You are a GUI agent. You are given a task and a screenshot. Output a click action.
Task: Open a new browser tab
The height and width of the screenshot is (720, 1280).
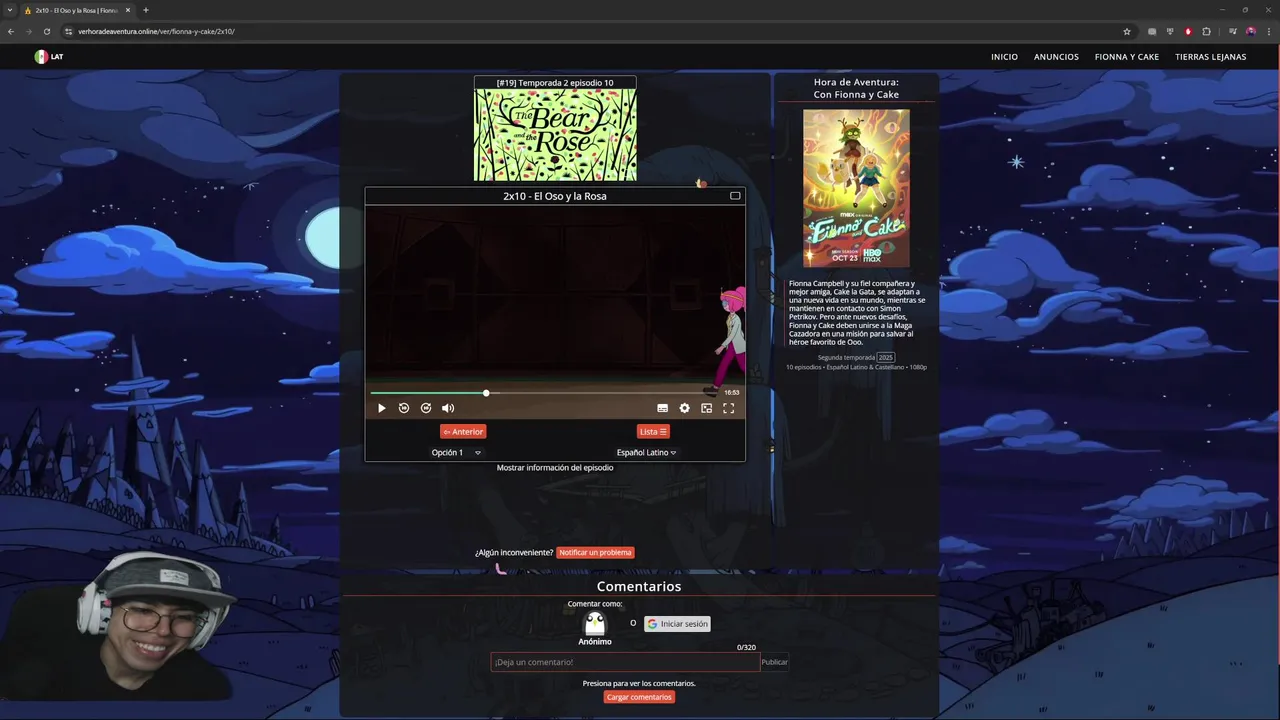point(145,10)
